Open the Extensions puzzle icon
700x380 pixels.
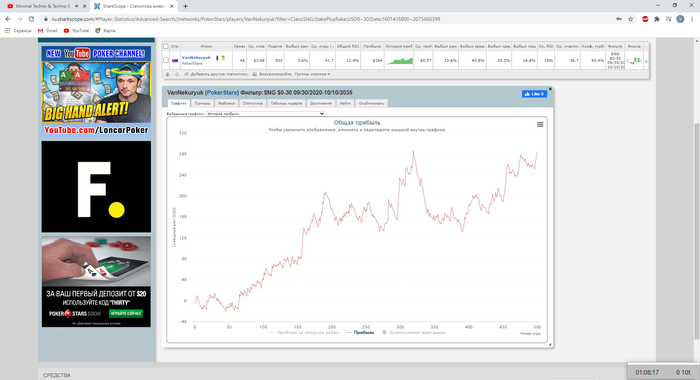[x=657, y=19]
